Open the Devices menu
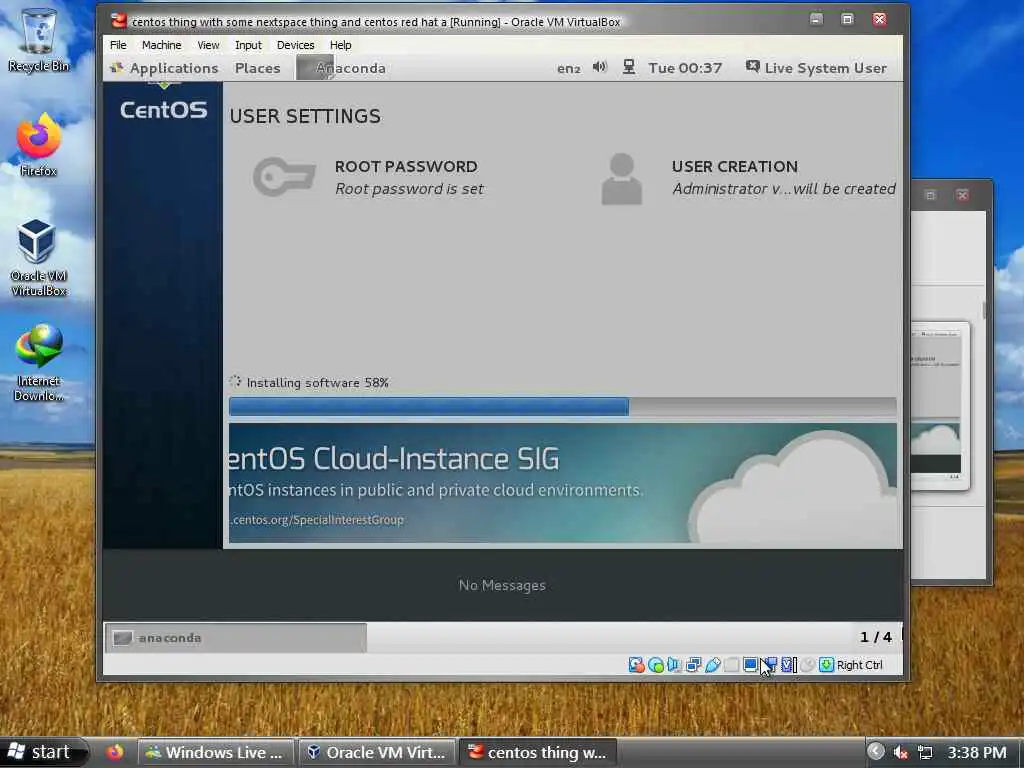 (295, 45)
